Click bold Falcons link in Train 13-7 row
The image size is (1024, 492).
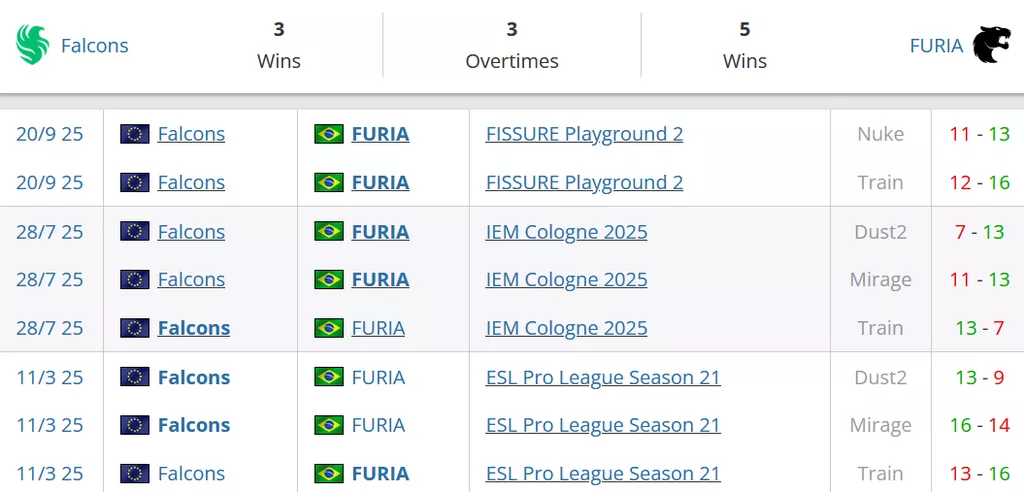194,328
